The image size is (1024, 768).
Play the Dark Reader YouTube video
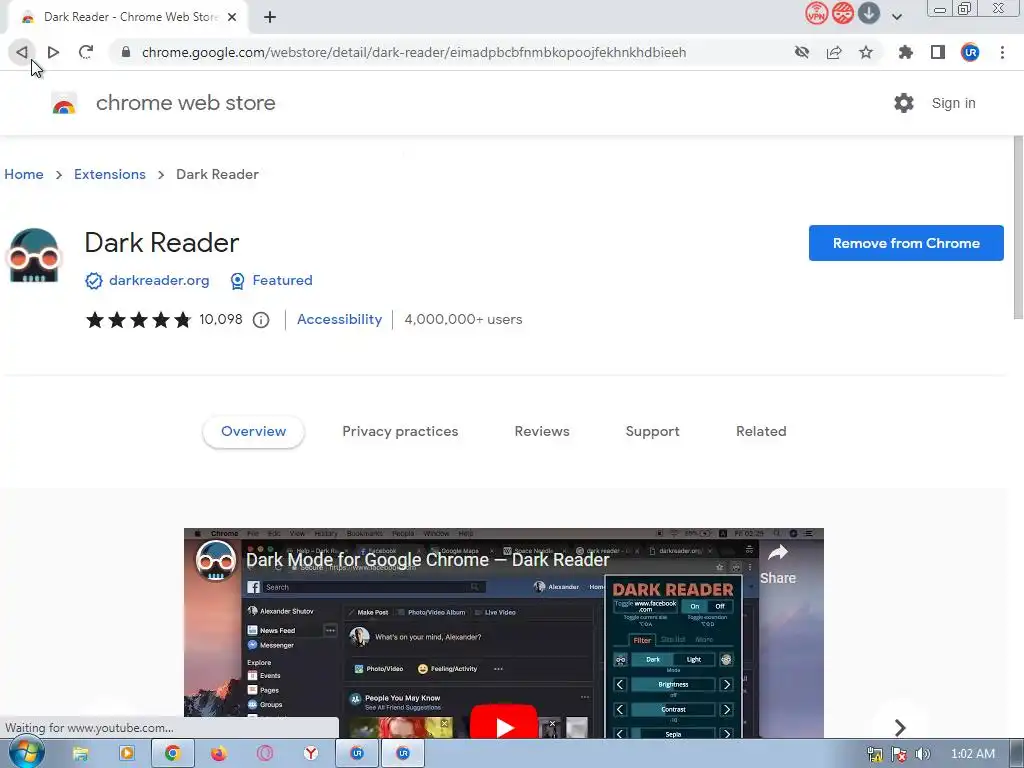point(504,724)
